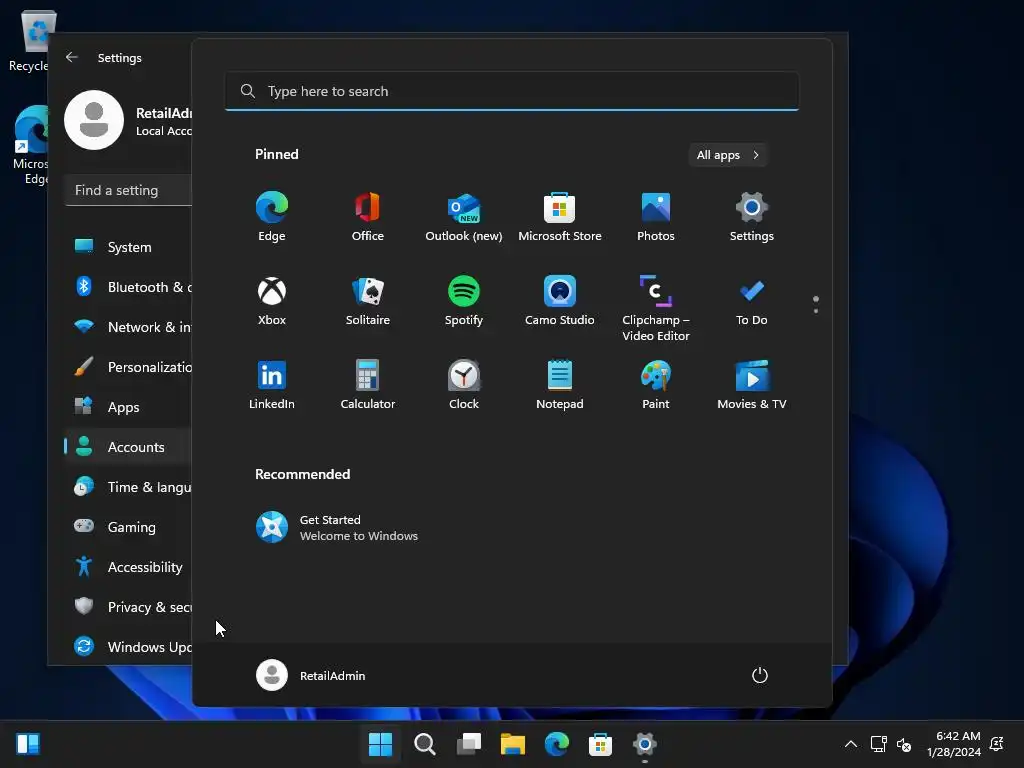Select the Microsoft Edge desktop shortcut
The width and height of the screenshot is (1024, 768).
(x=30, y=145)
